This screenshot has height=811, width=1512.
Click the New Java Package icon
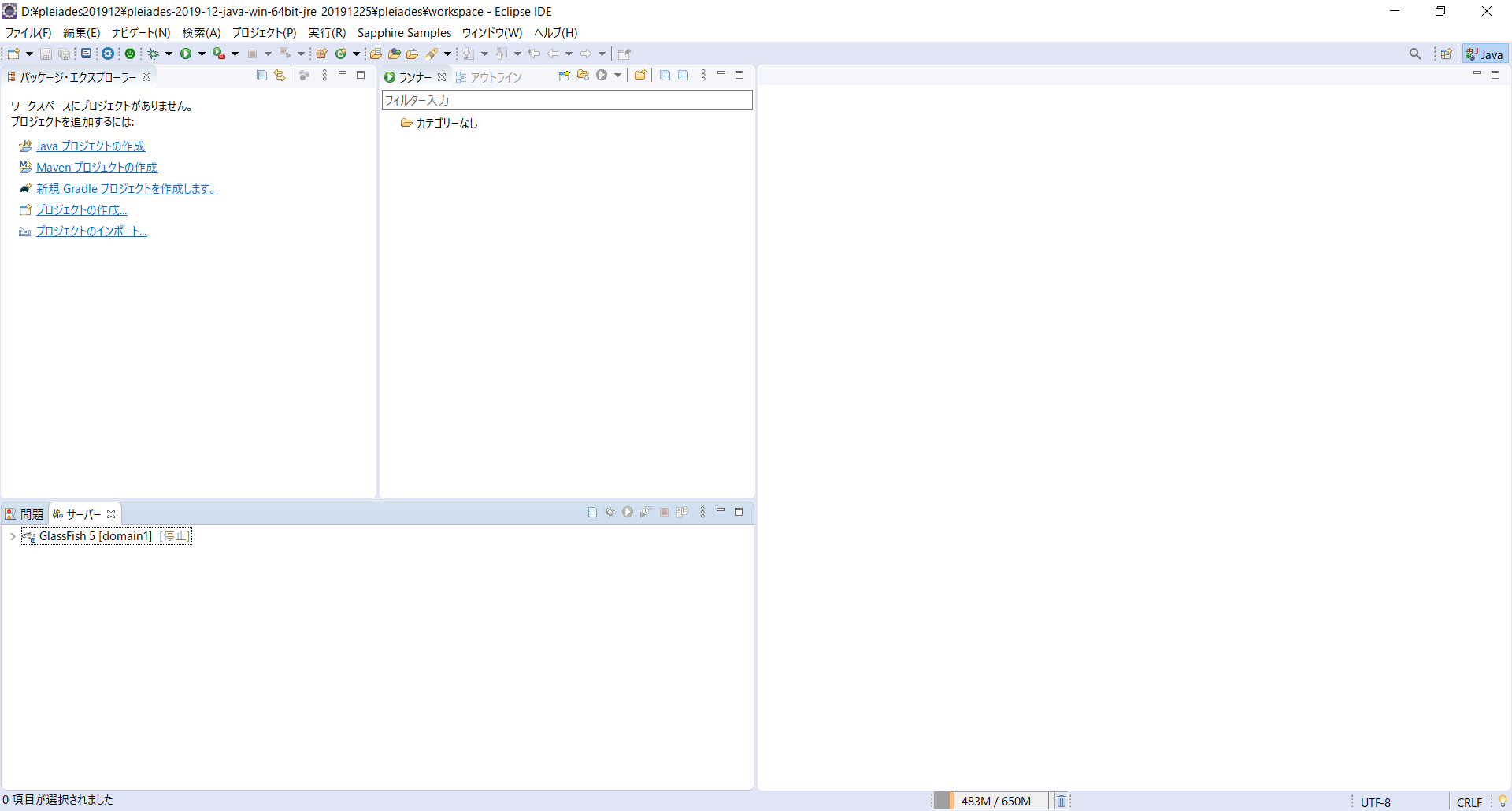321,54
